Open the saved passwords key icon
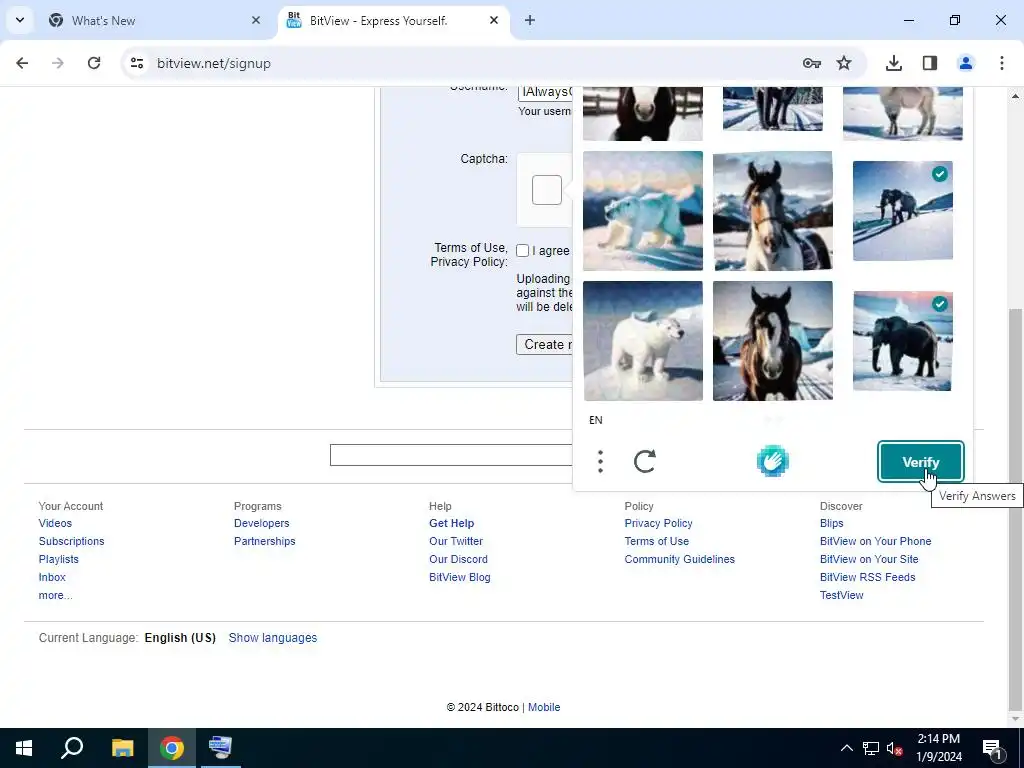Screen dimensions: 1024x768 [812, 63]
